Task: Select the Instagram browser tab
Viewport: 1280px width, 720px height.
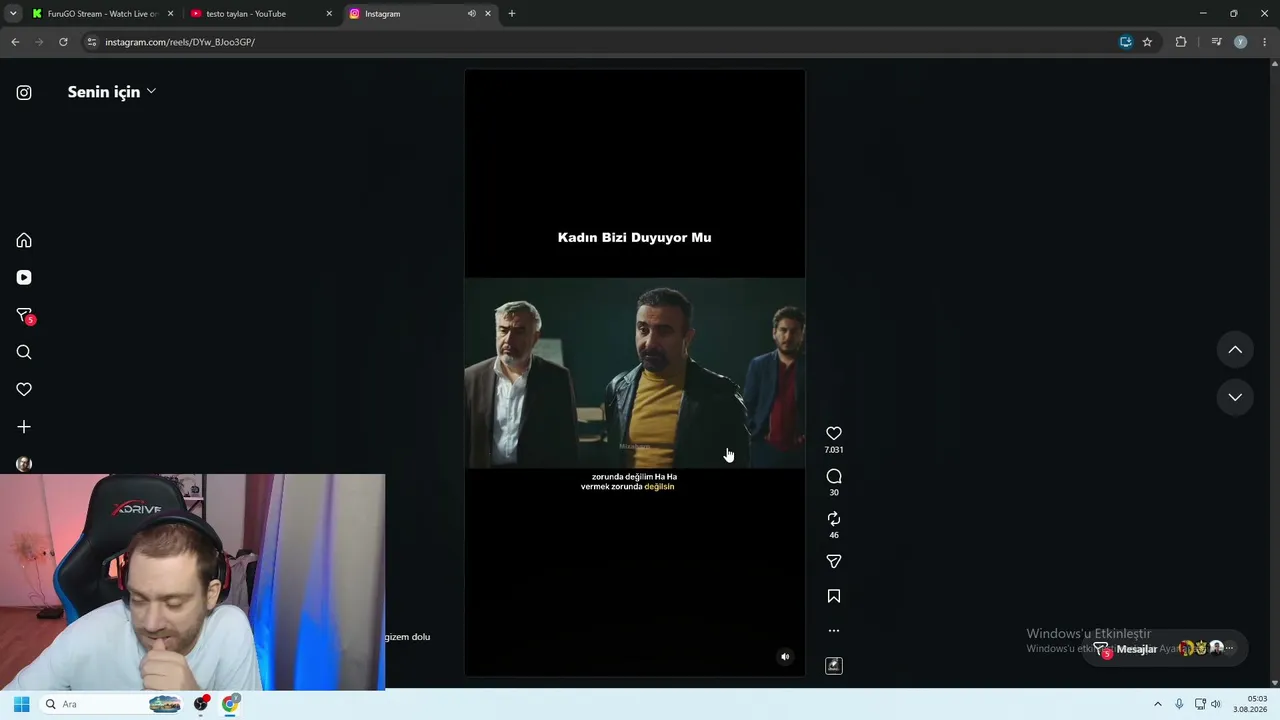Action: [407, 14]
